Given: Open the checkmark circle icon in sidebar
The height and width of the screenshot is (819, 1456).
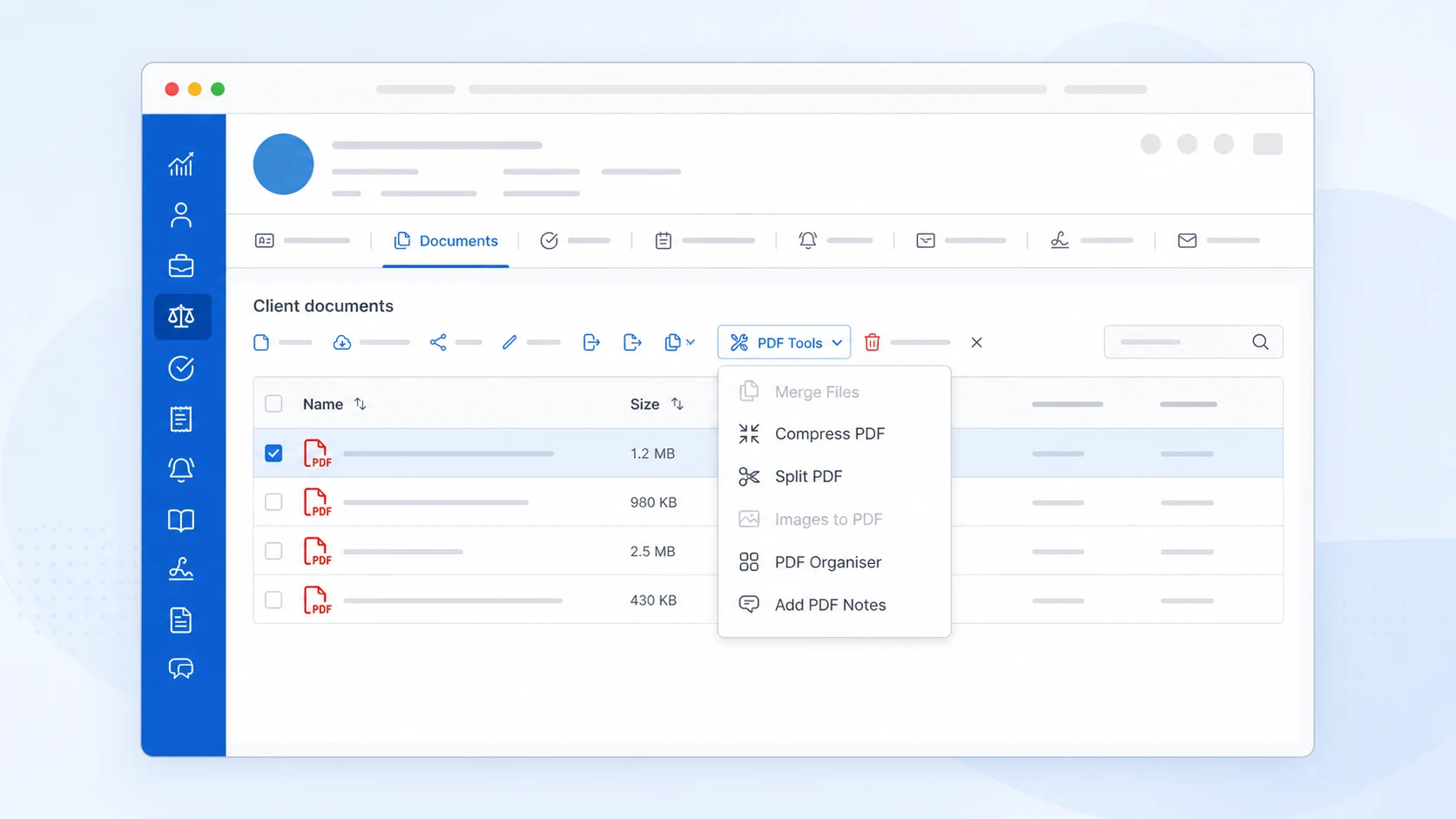Looking at the screenshot, I should point(181,368).
